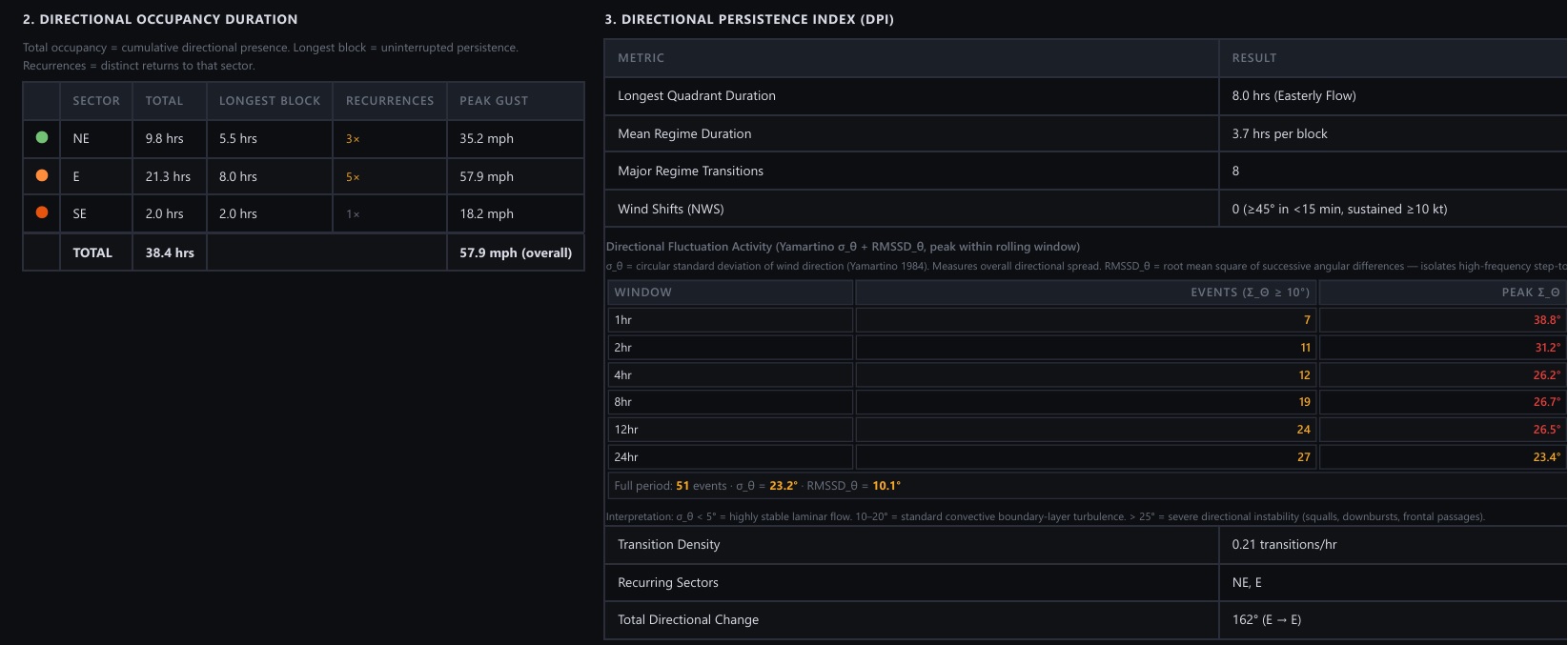1568x645 pixels.
Task: Click the 31.2° peak value
Action: 1547,348
